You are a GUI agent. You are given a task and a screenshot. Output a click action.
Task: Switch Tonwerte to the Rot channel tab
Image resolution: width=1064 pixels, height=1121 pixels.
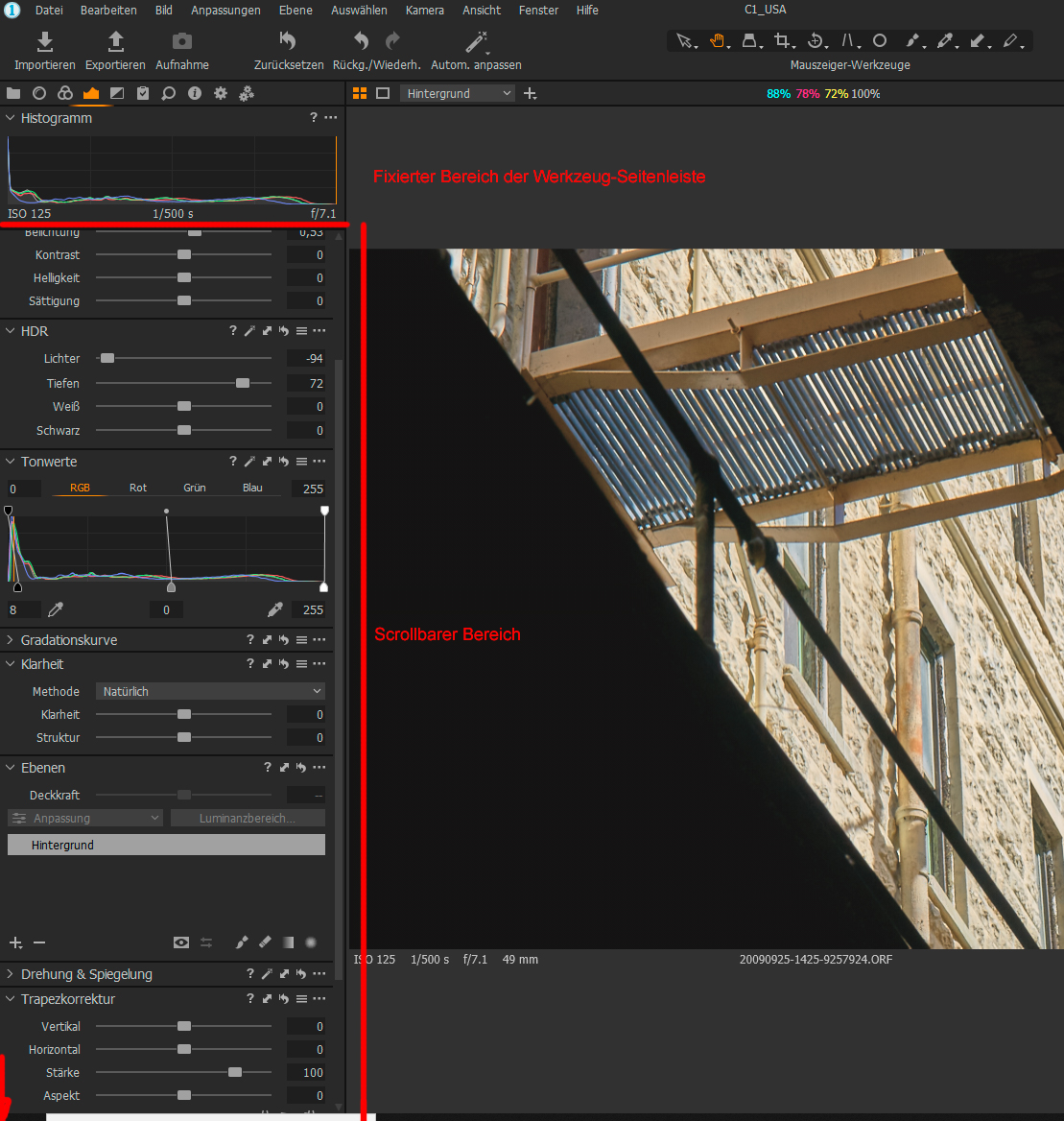click(x=138, y=488)
